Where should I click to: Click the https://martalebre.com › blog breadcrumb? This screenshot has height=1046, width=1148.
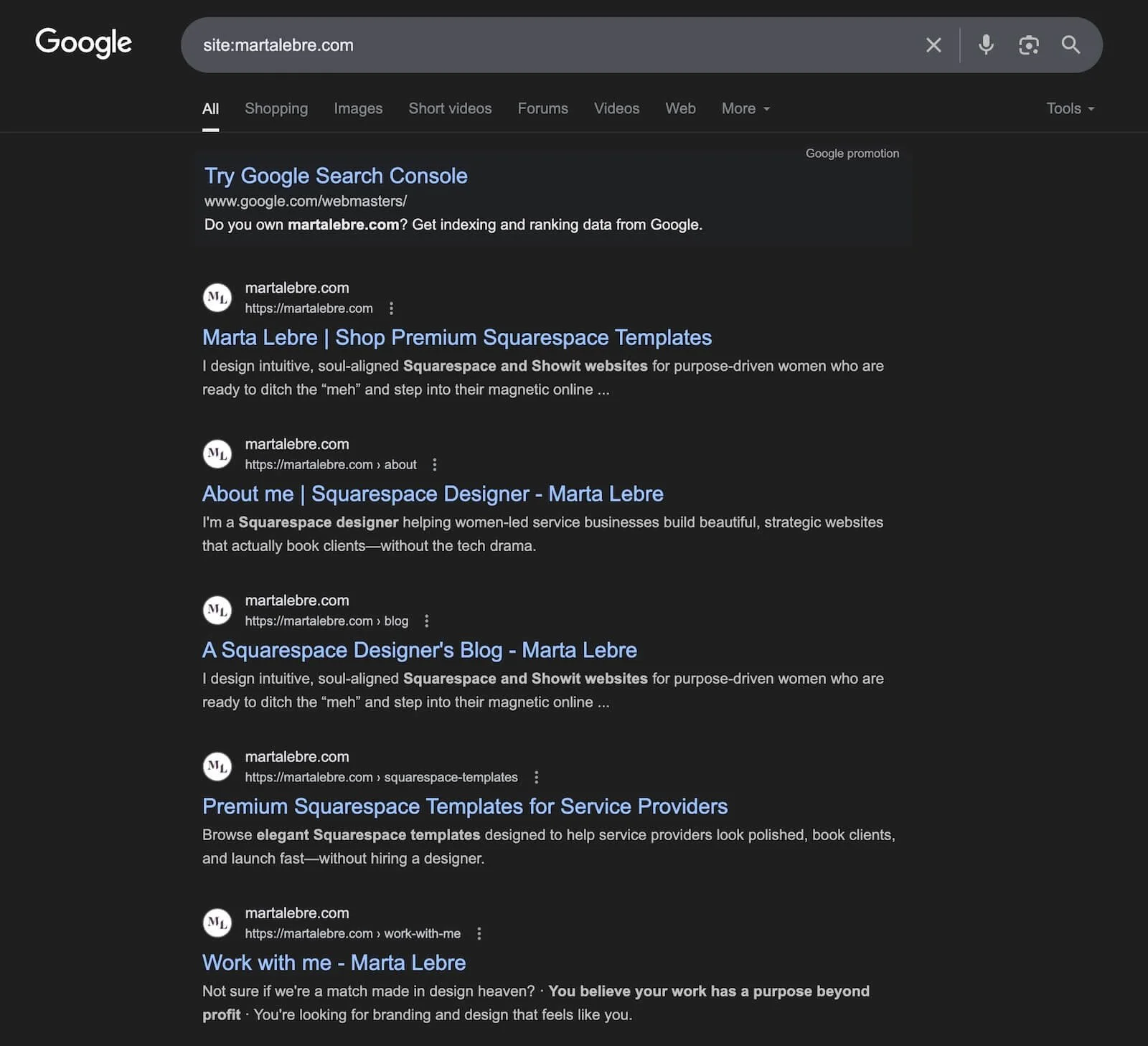[326, 621]
